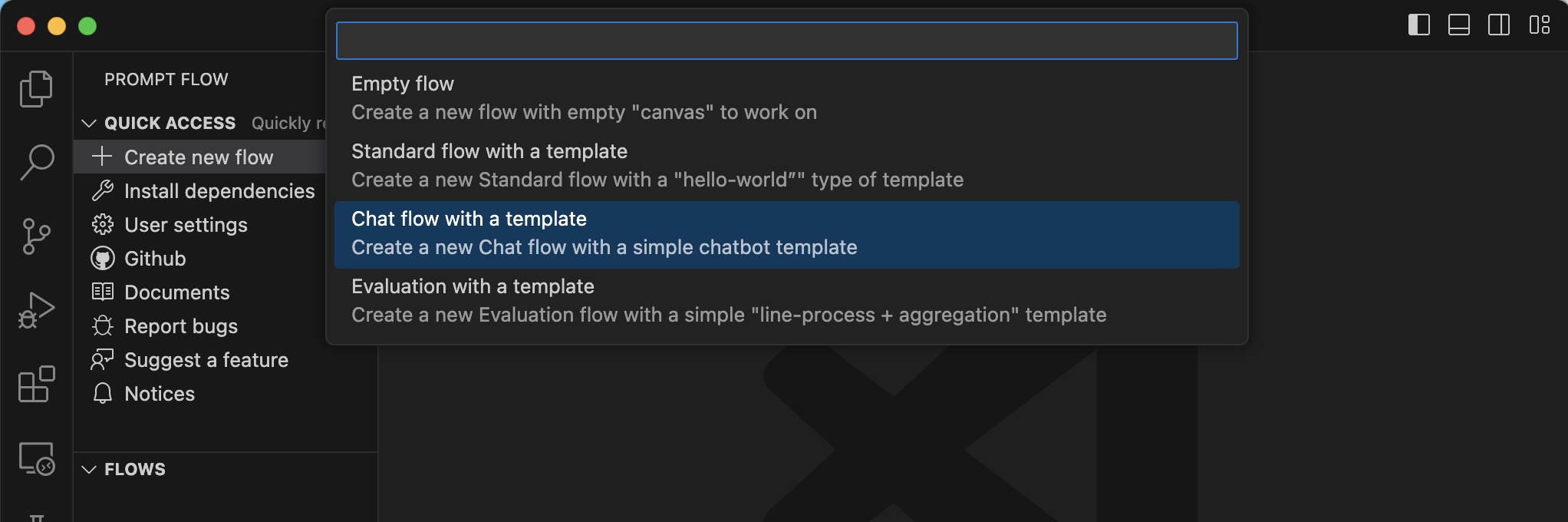Click Install dependencies
Viewport: 1568px width, 522px height.
[219, 191]
